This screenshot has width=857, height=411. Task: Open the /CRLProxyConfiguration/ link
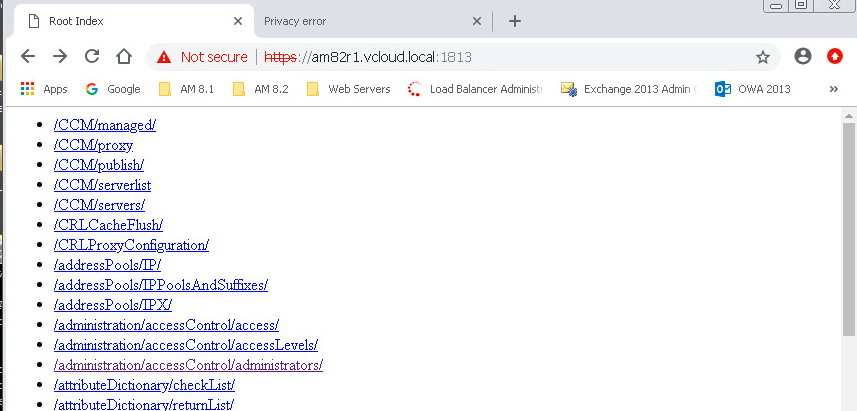click(131, 245)
